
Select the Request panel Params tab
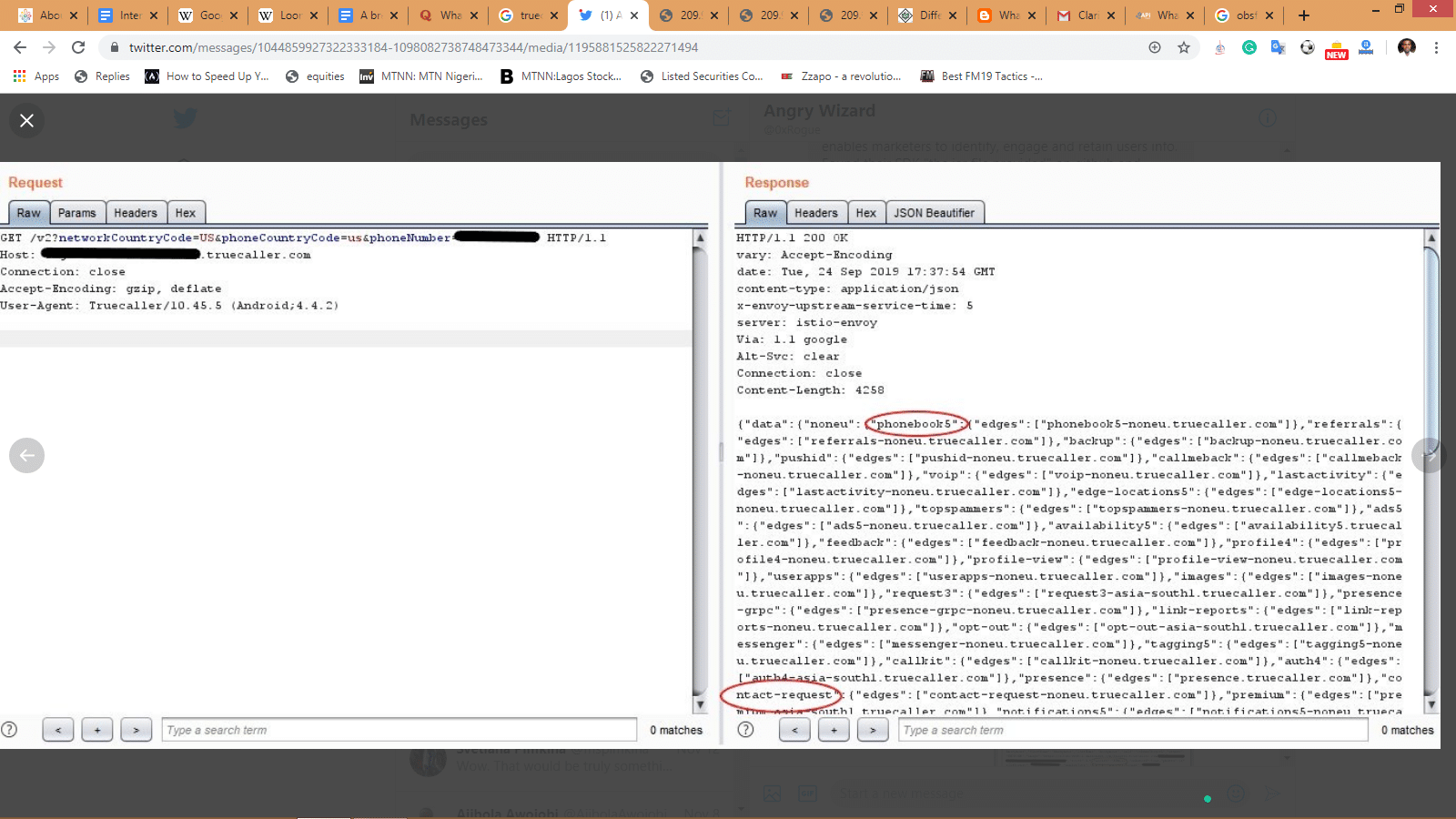[x=77, y=213]
